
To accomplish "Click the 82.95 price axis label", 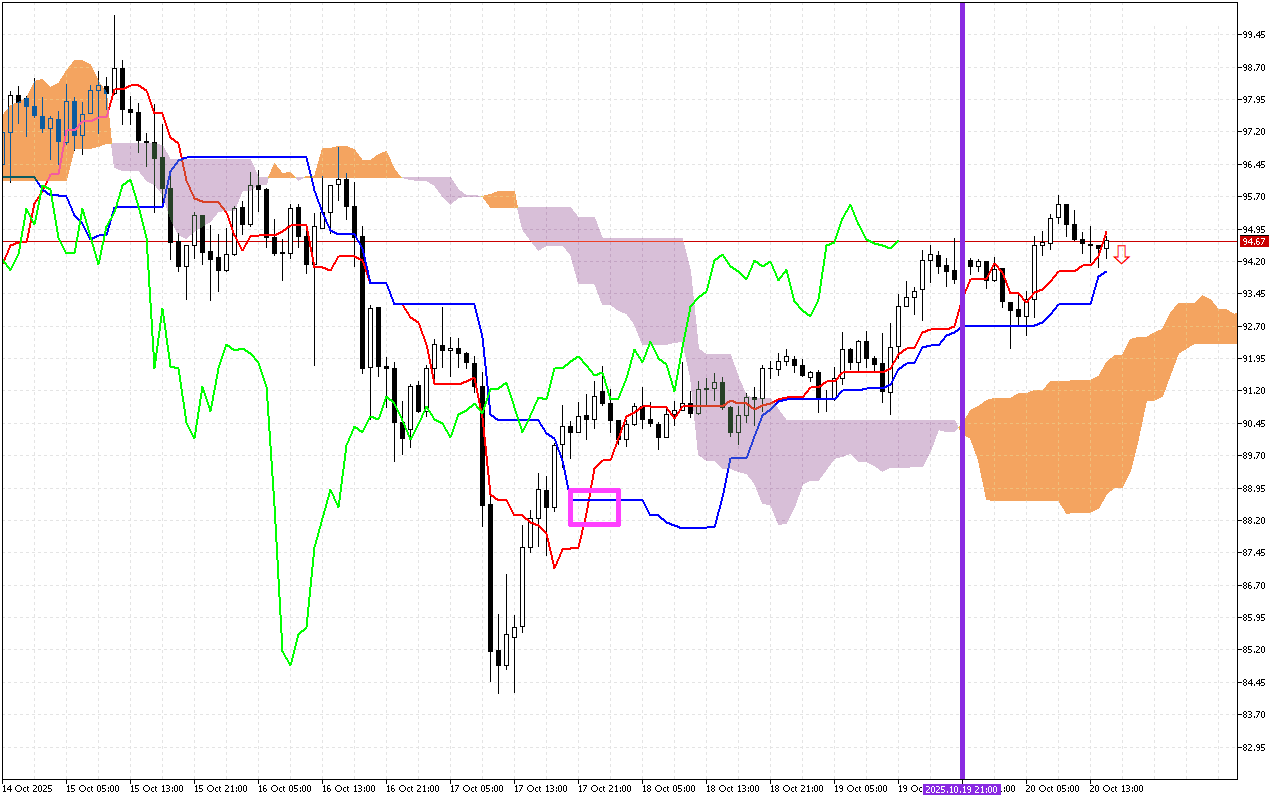I will 1254,747.
